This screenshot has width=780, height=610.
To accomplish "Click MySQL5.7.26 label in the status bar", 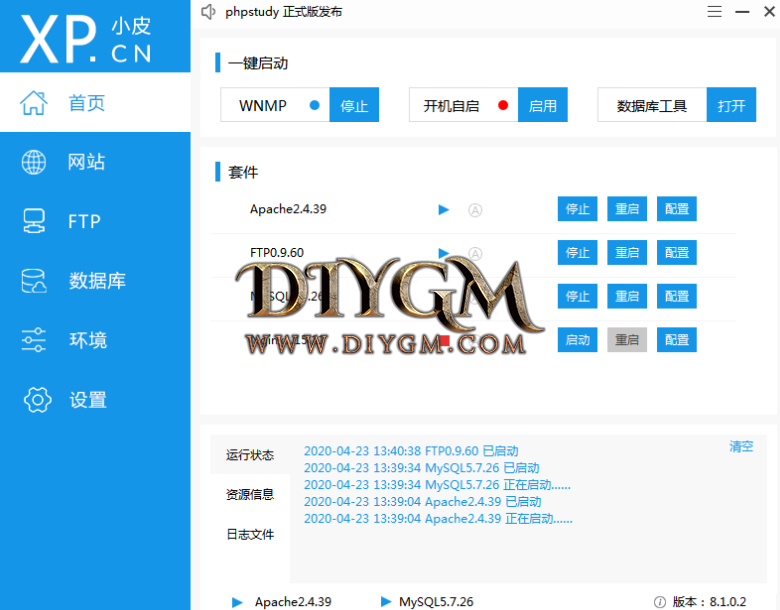I will (436, 602).
